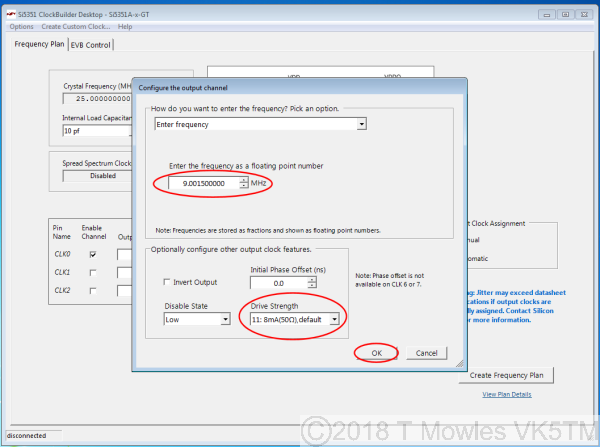Switch to the EVB Control tab

point(91,45)
